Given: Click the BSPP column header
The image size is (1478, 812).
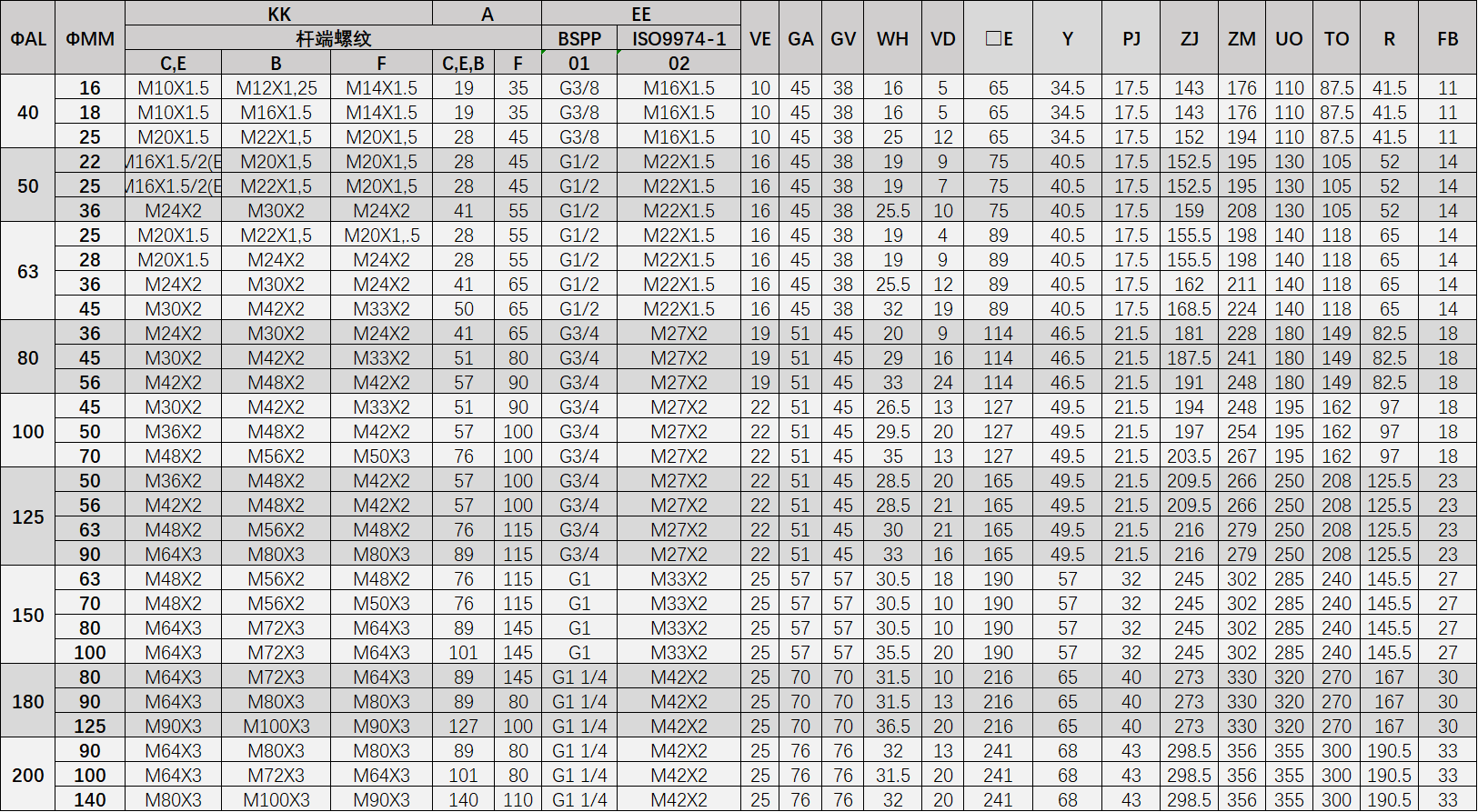Looking at the screenshot, I should click(579, 38).
